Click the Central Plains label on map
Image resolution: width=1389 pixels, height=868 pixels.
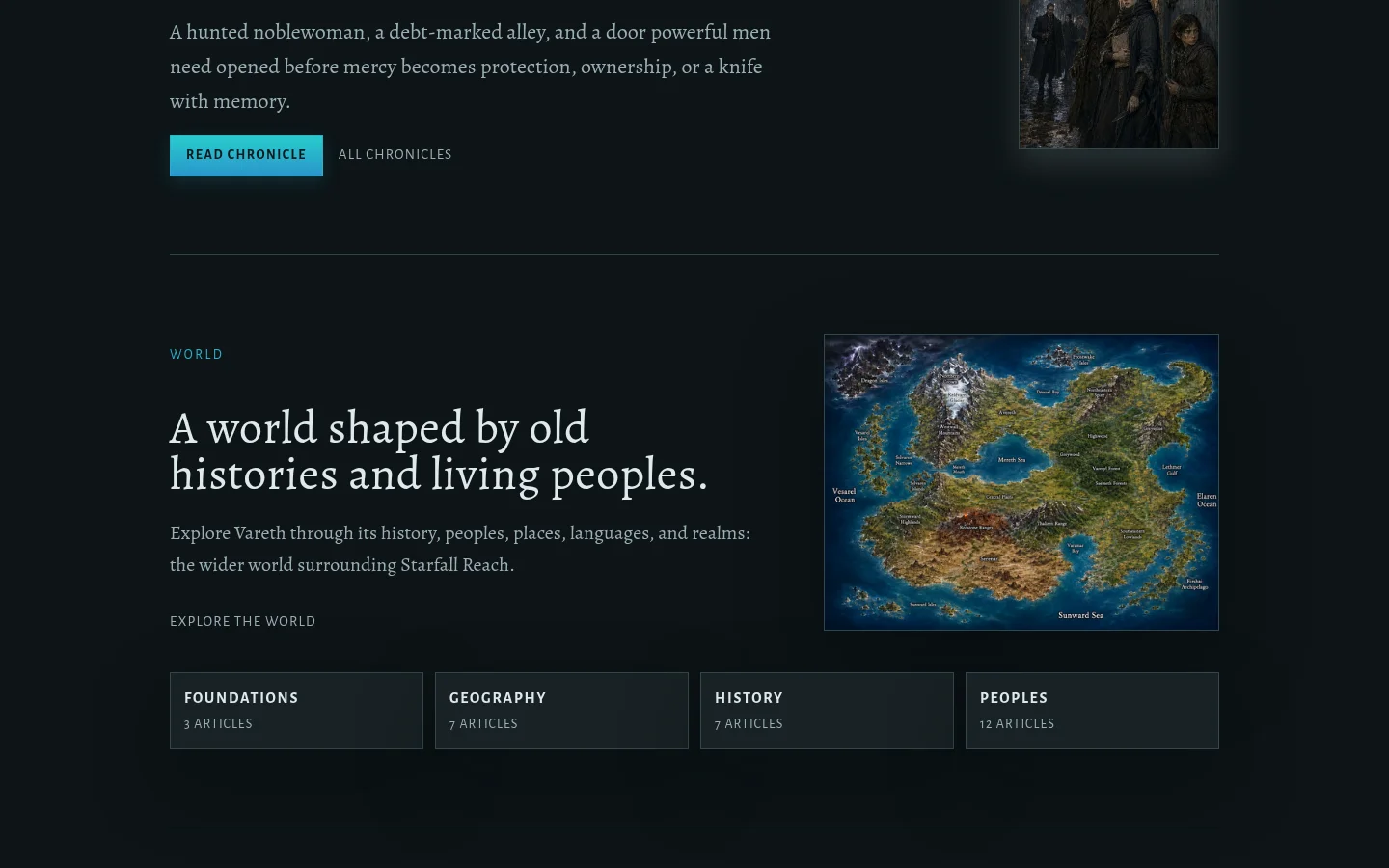pyautogui.click(x=999, y=497)
